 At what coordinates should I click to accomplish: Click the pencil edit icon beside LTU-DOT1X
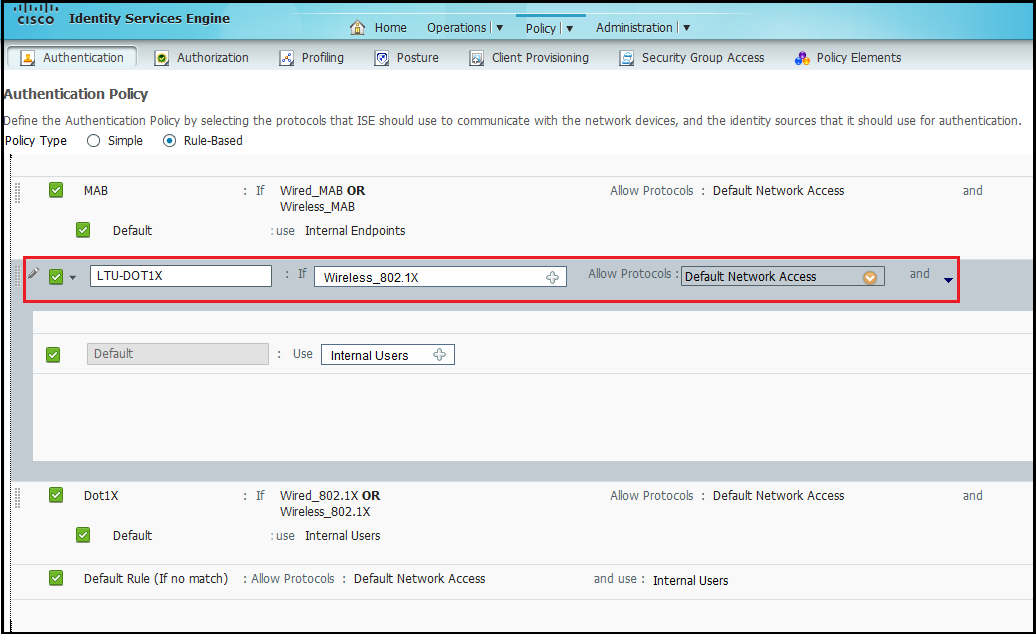click(33, 273)
